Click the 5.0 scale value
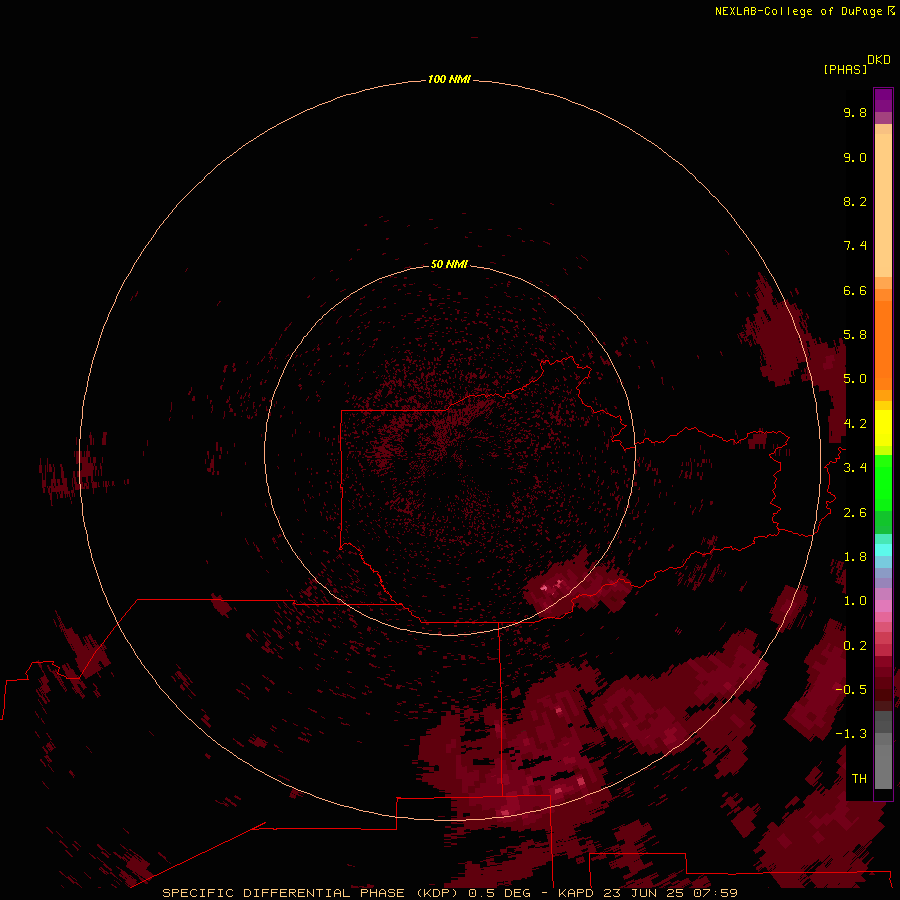This screenshot has width=900, height=900. click(x=855, y=379)
